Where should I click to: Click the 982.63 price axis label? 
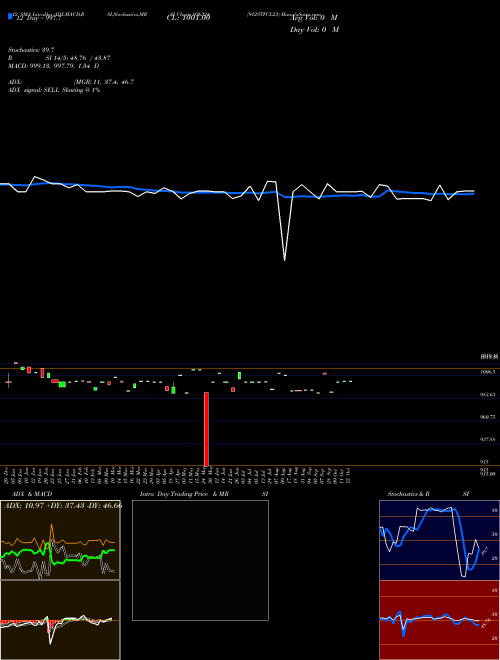pyautogui.click(x=488, y=395)
